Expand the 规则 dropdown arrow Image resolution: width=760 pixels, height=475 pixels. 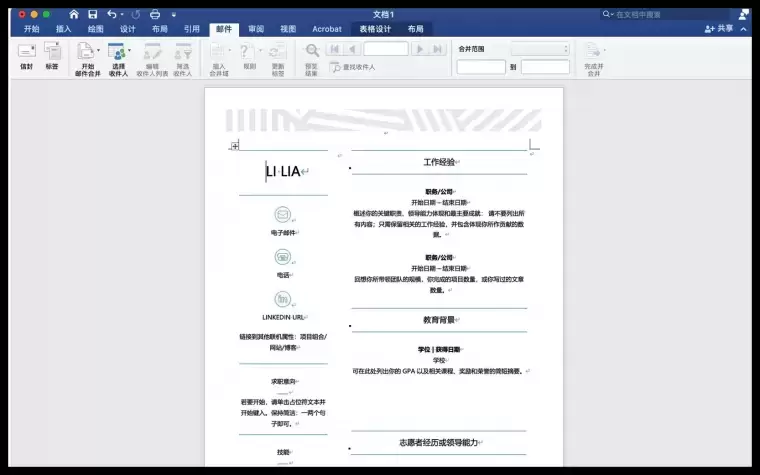[x=260, y=50]
